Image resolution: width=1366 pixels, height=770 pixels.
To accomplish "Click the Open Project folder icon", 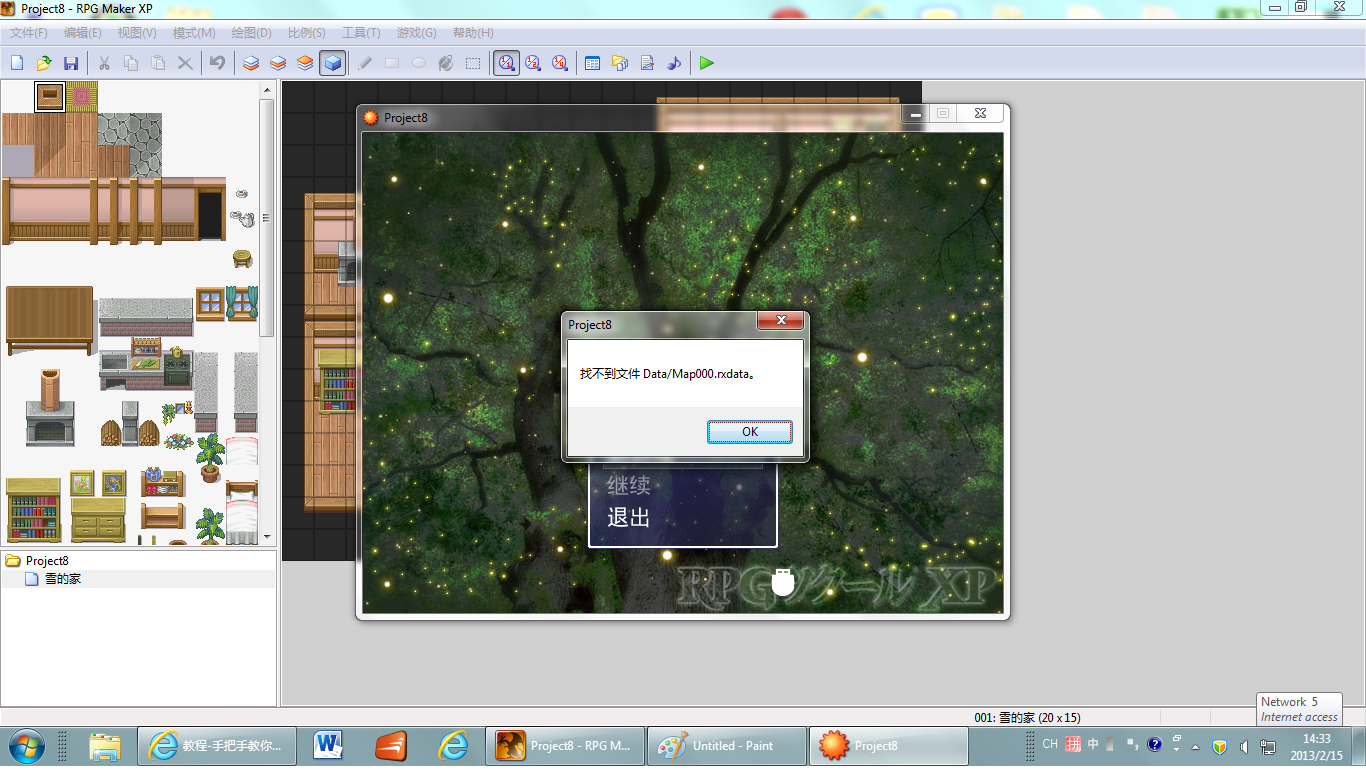I will [x=44, y=63].
